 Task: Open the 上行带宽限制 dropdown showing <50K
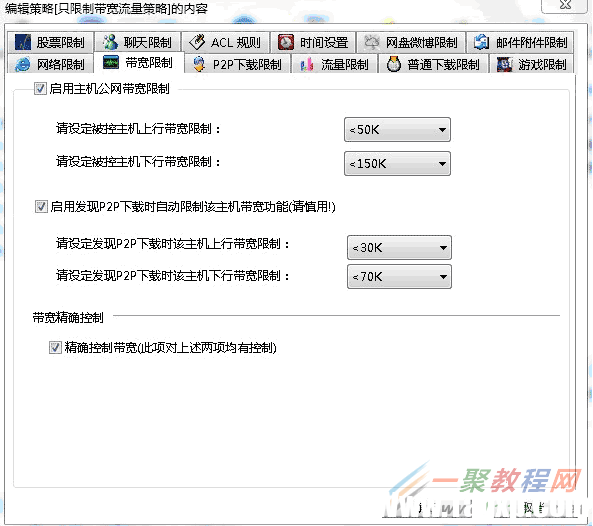point(397,130)
